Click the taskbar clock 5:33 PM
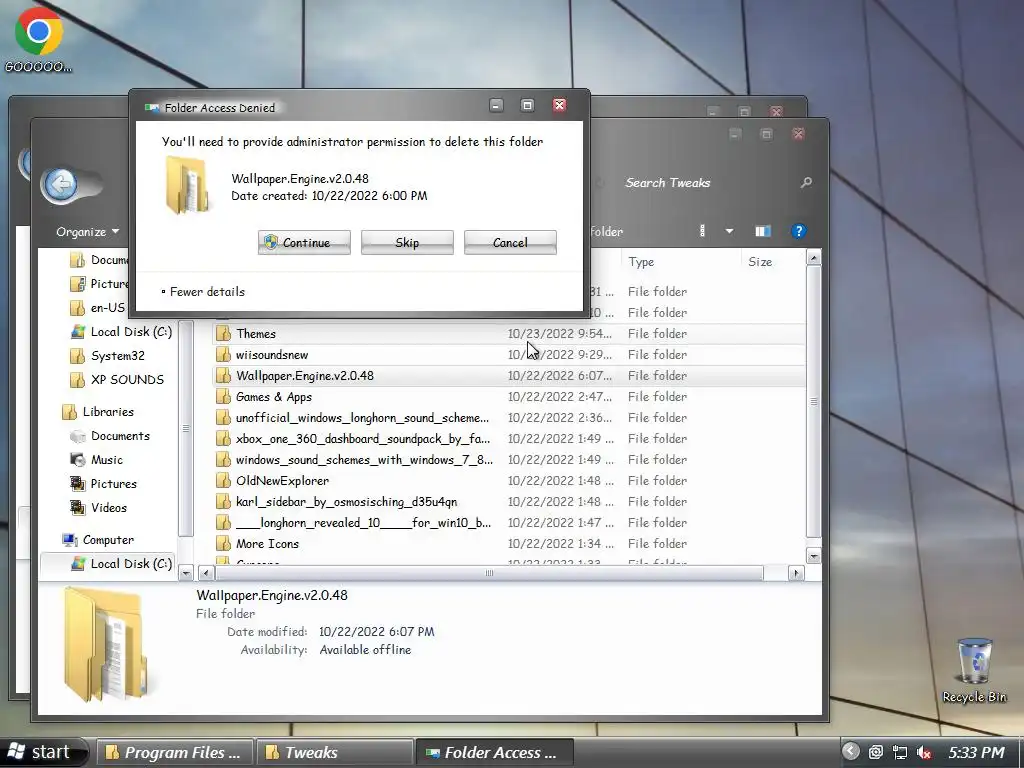Viewport: 1024px width, 768px height. [x=976, y=752]
